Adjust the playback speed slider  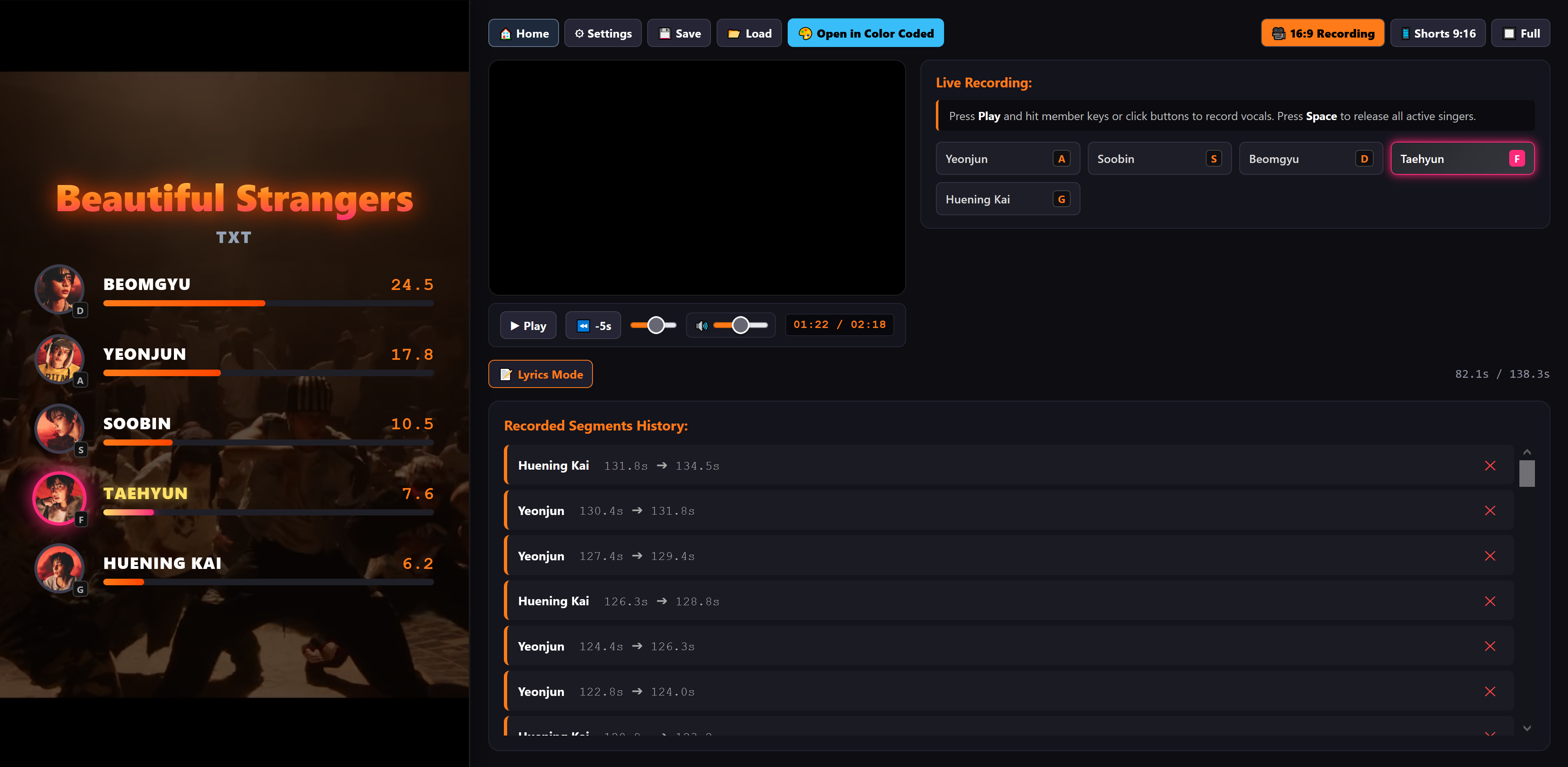[x=653, y=325]
